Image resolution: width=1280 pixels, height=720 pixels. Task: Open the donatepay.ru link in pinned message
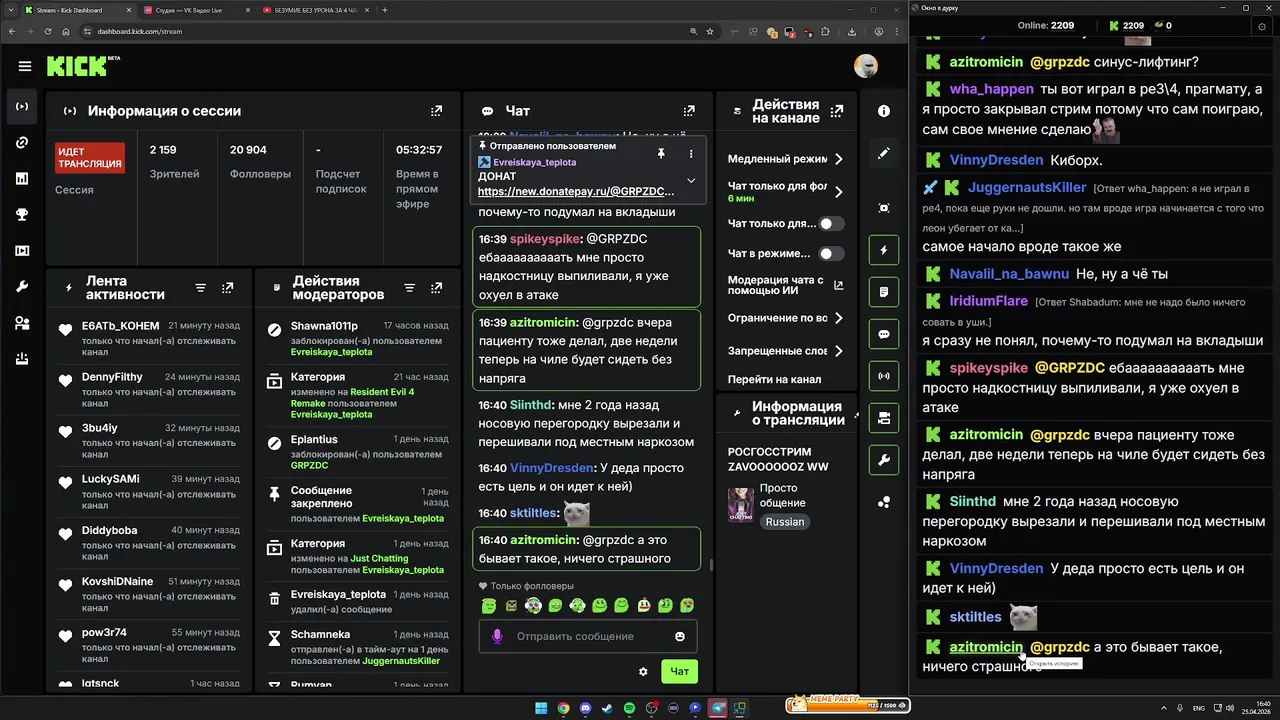click(576, 191)
